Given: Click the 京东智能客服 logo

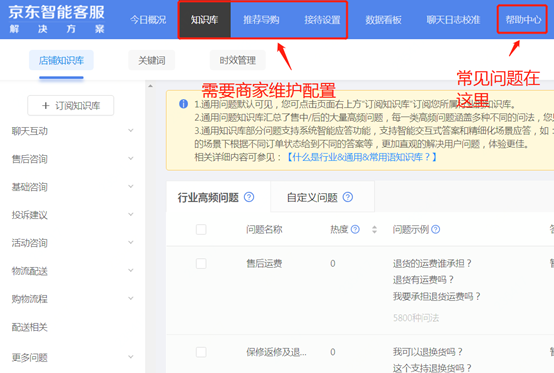Looking at the screenshot, I should [57, 19].
